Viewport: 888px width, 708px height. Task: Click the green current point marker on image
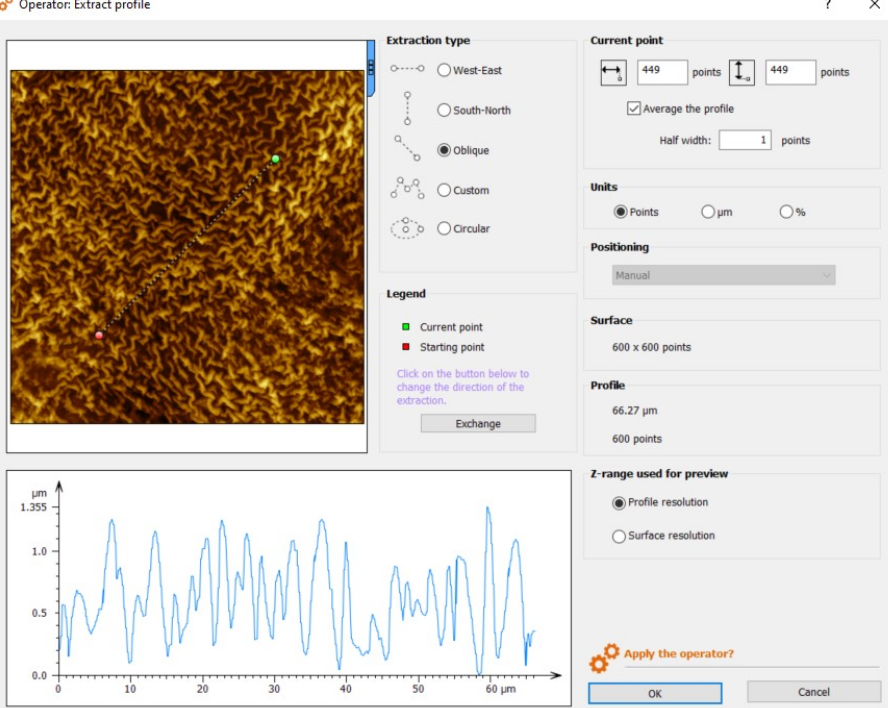(275, 159)
